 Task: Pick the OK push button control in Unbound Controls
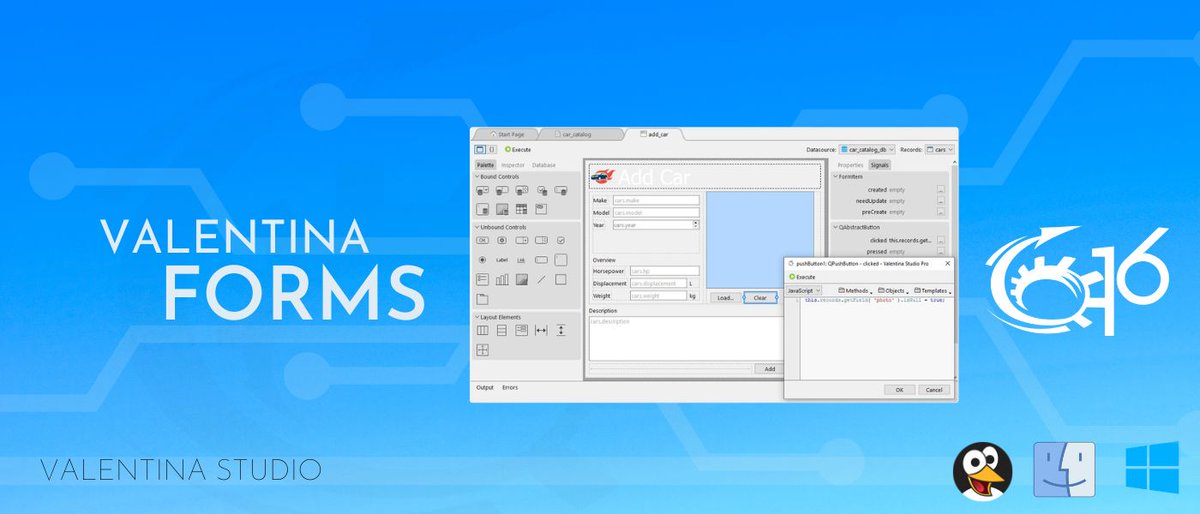pyautogui.click(x=483, y=240)
